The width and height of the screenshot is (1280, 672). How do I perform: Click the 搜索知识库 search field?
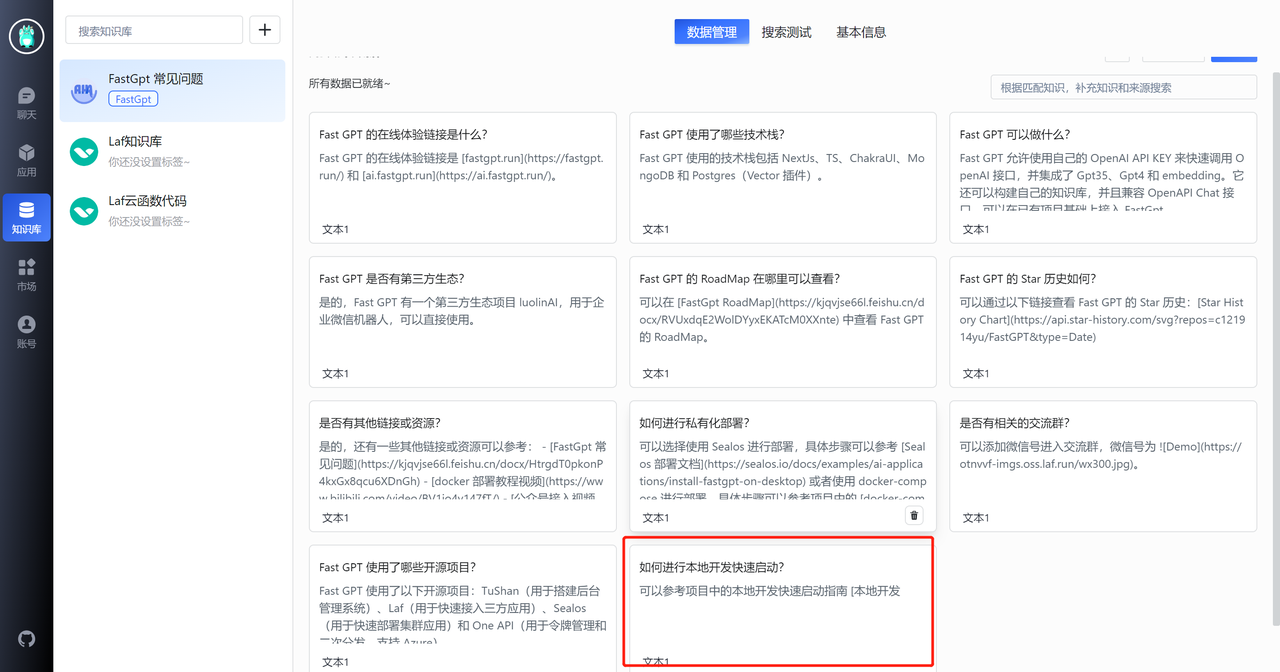(x=154, y=30)
